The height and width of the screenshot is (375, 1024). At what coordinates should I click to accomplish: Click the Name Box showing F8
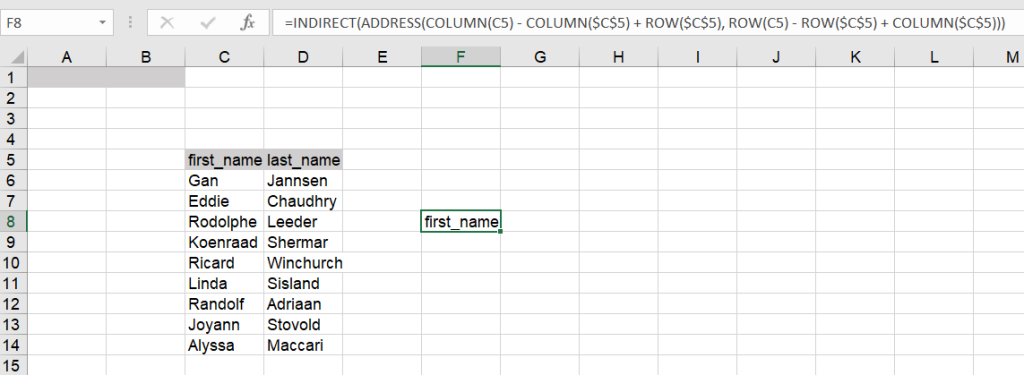tap(50, 23)
